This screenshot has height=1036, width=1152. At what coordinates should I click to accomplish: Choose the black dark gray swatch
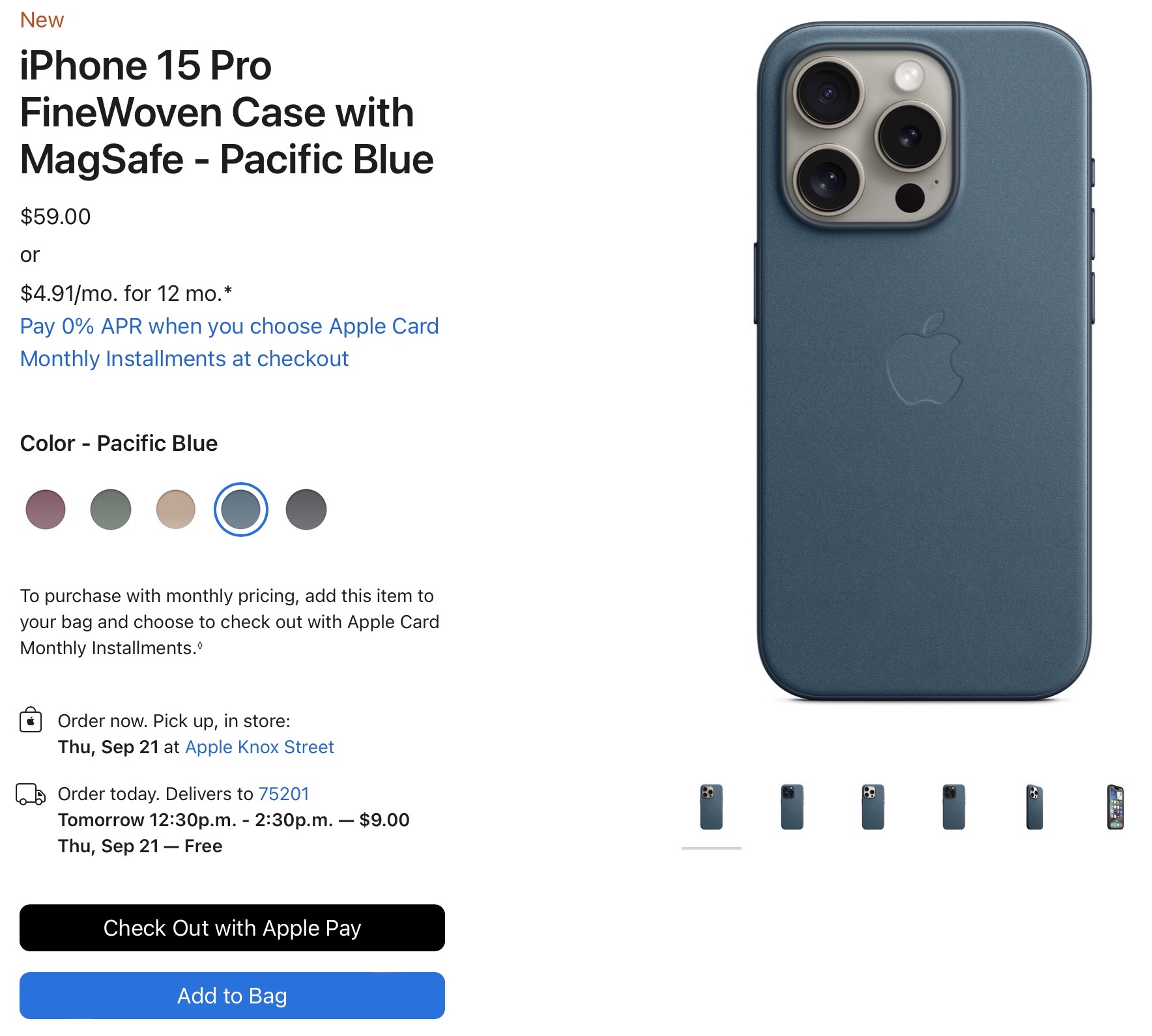[306, 510]
